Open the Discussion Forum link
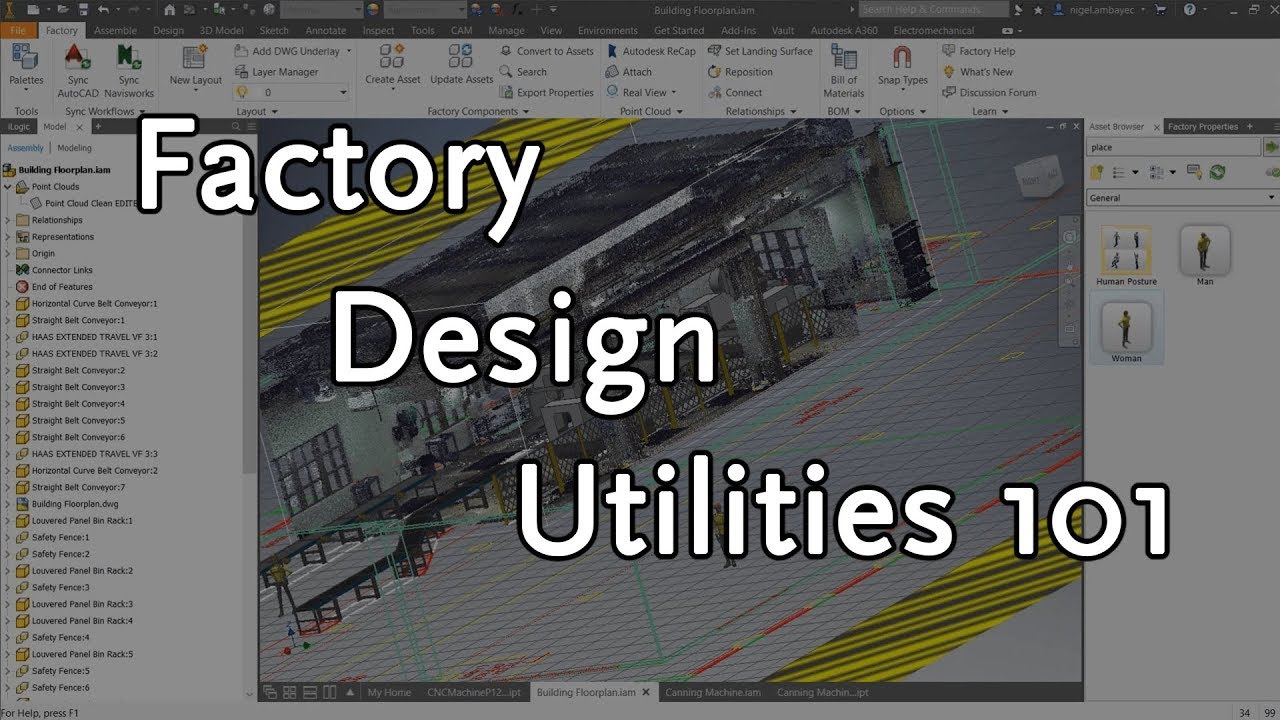The image size is (1280, 720). coord(989,93)
